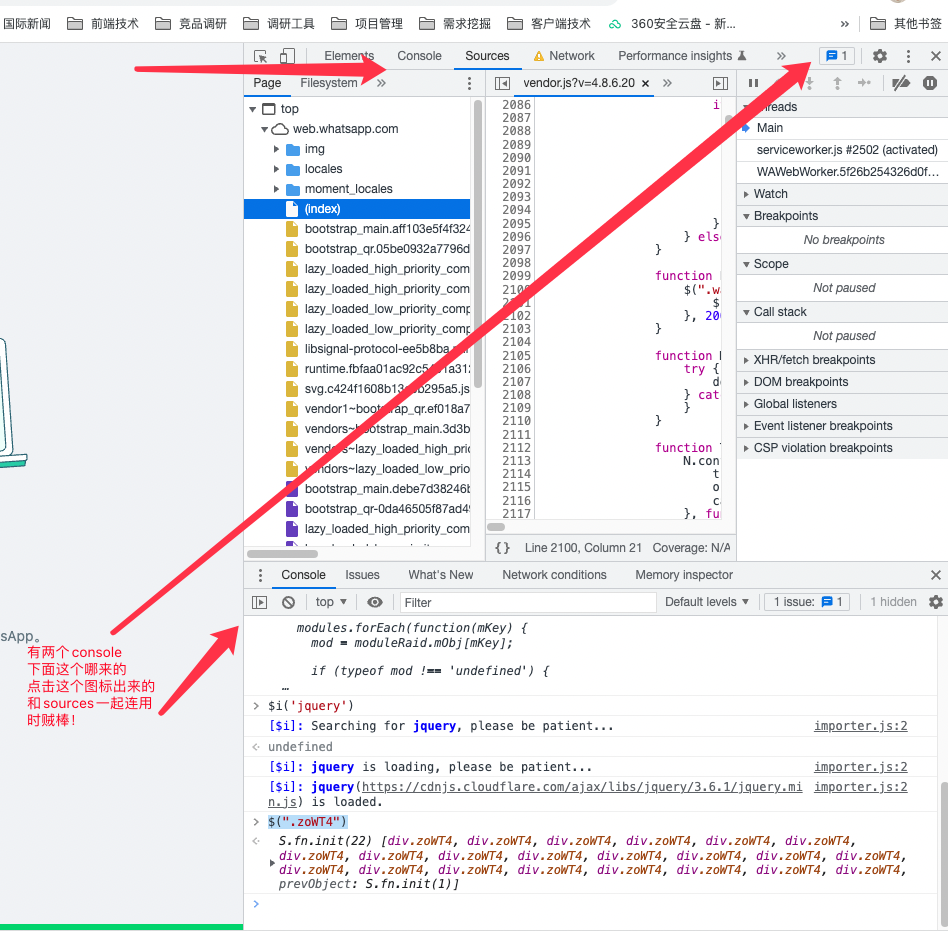
Task: Pretty print the source with braces icon
Action: click(502, 548)
